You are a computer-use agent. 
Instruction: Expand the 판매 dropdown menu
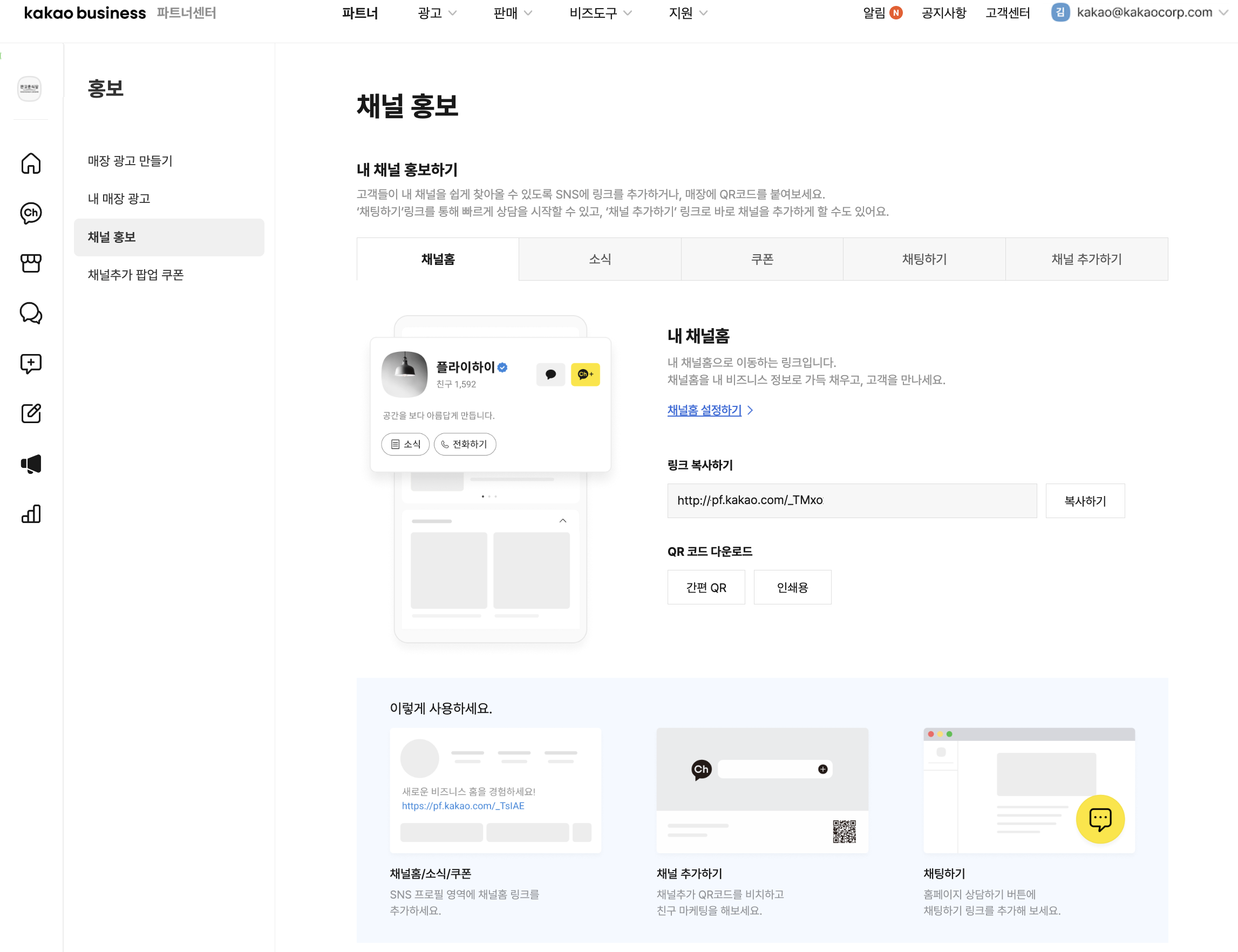[512, 13]
